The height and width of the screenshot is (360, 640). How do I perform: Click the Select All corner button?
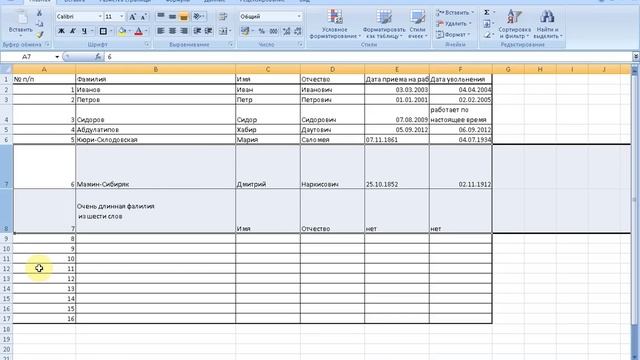tap(6, 69)
